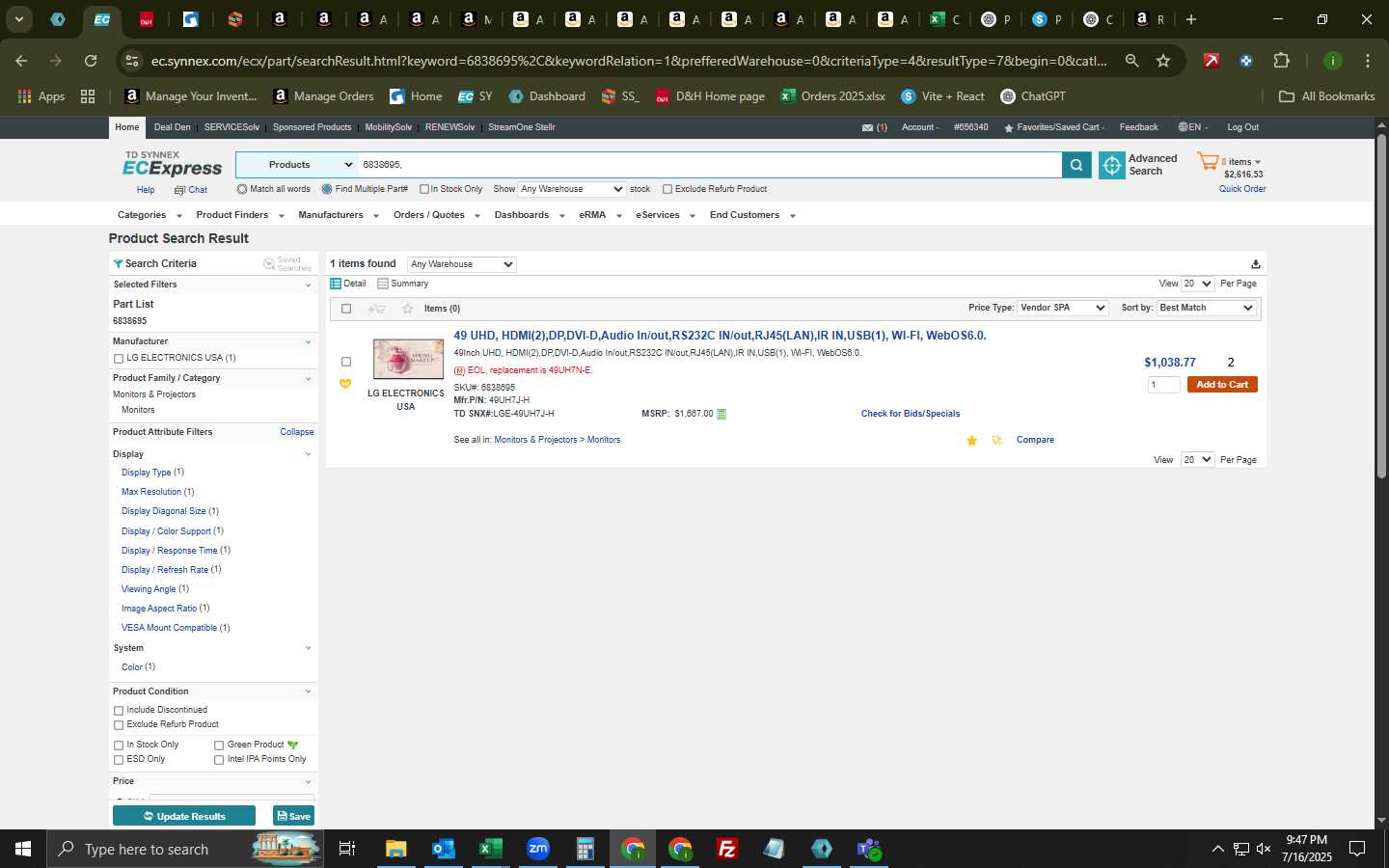Image resolution: width=1389 pixels, height=868 pixels.
Task: Click the yellow heart icon under product checkbox
Action: [x=345, y=384]
